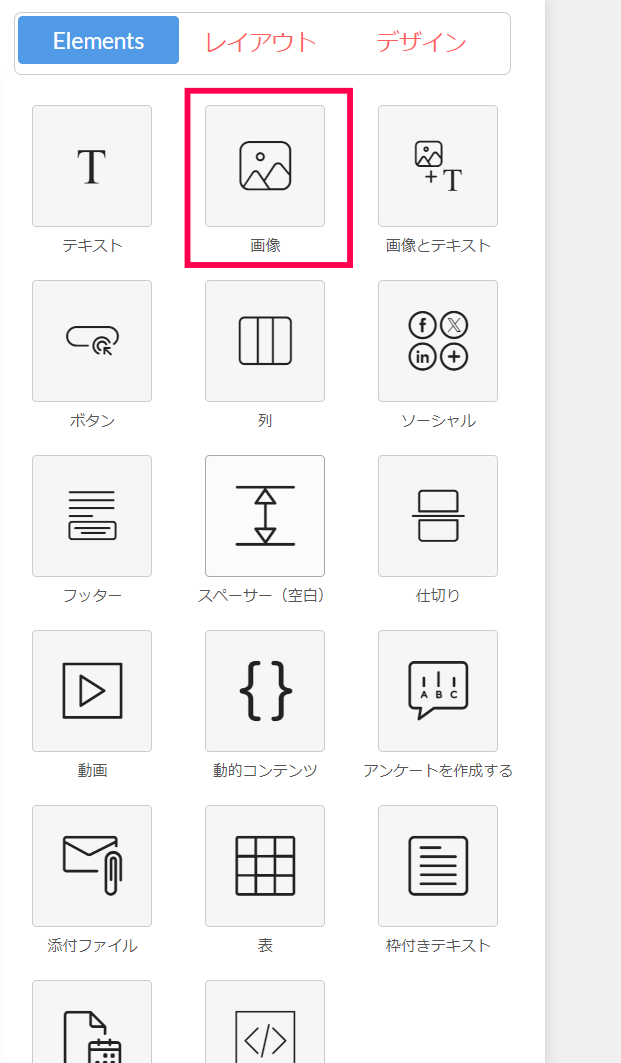Select the 枠付きテキスト element
The image size is (621, 1063).
click(x=438, y=866)
